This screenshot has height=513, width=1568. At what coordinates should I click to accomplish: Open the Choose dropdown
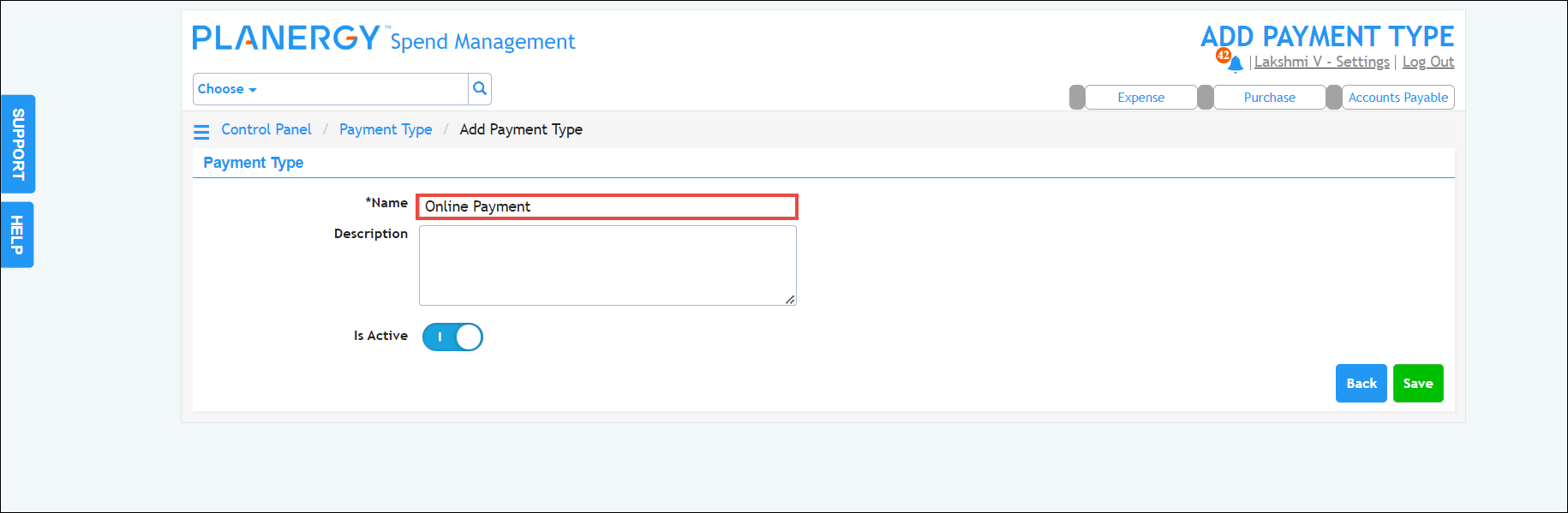coord(227,89)
